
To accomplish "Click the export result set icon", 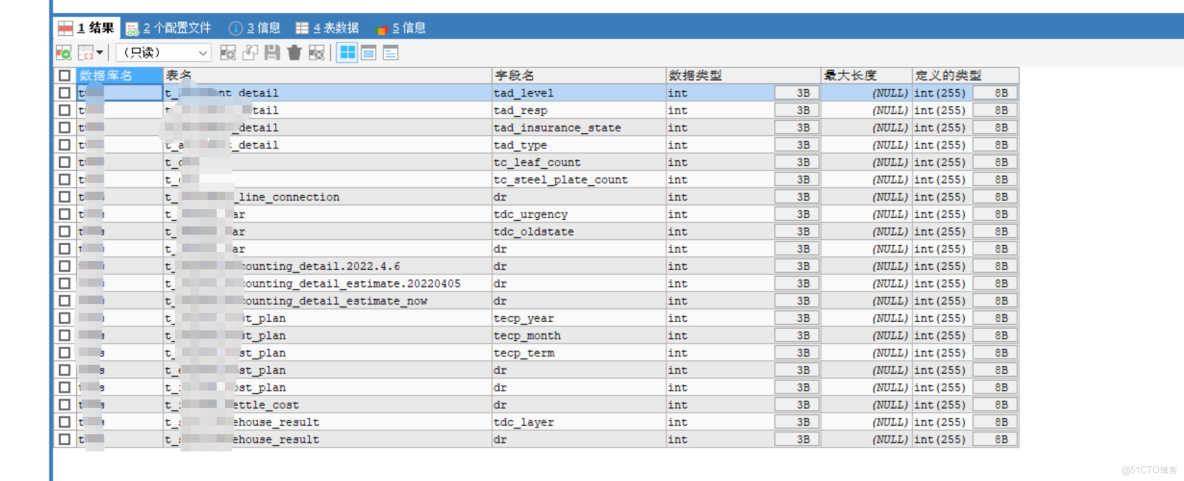I will pyautogui.click(x=63, y=53).
